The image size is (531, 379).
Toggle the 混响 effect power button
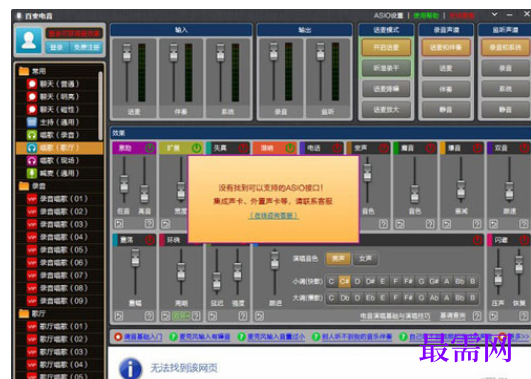click(290, 148)
